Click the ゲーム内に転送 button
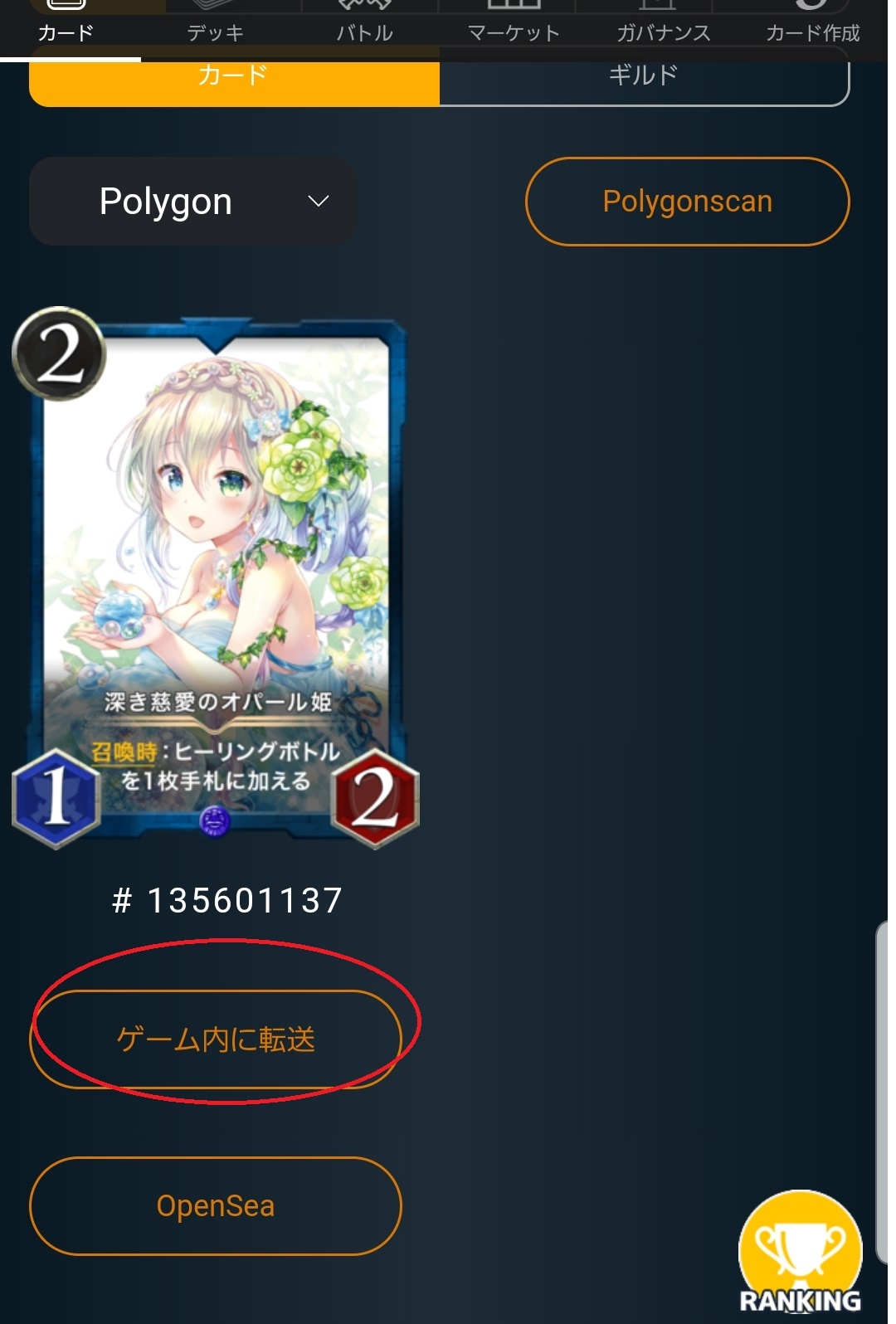This screenshot has height=1324, width=896. click(216, 1039)
